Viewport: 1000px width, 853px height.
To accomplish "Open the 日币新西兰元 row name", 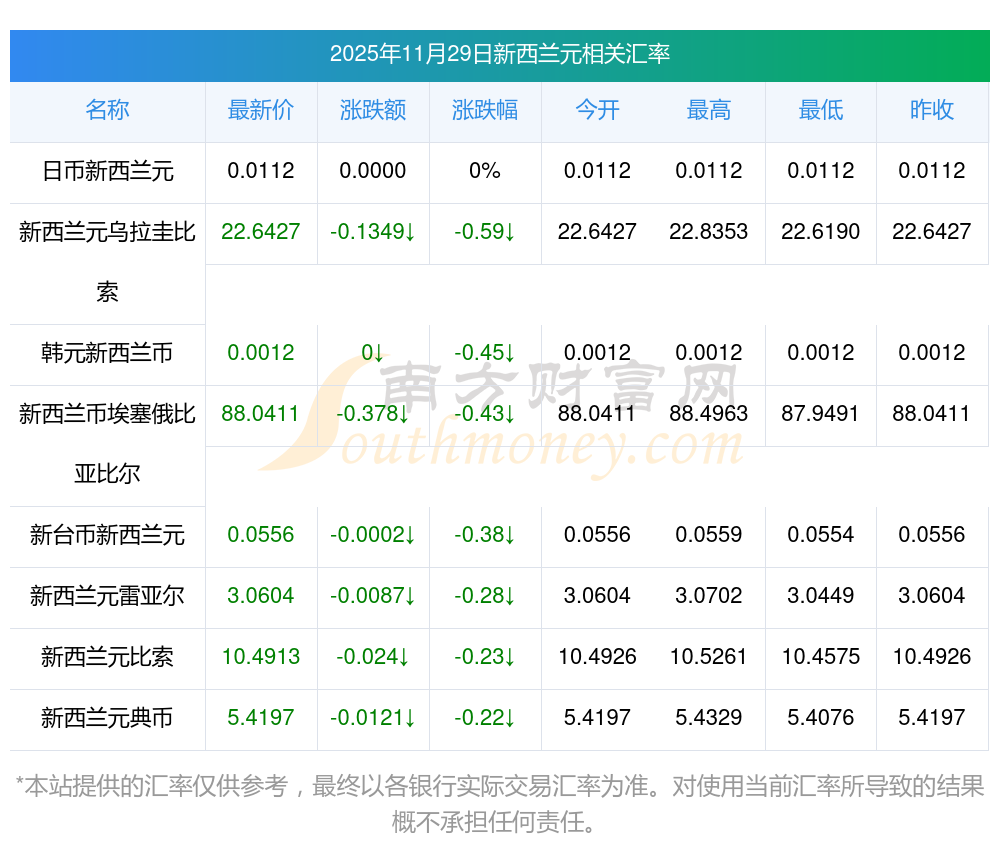I will 107,171.
